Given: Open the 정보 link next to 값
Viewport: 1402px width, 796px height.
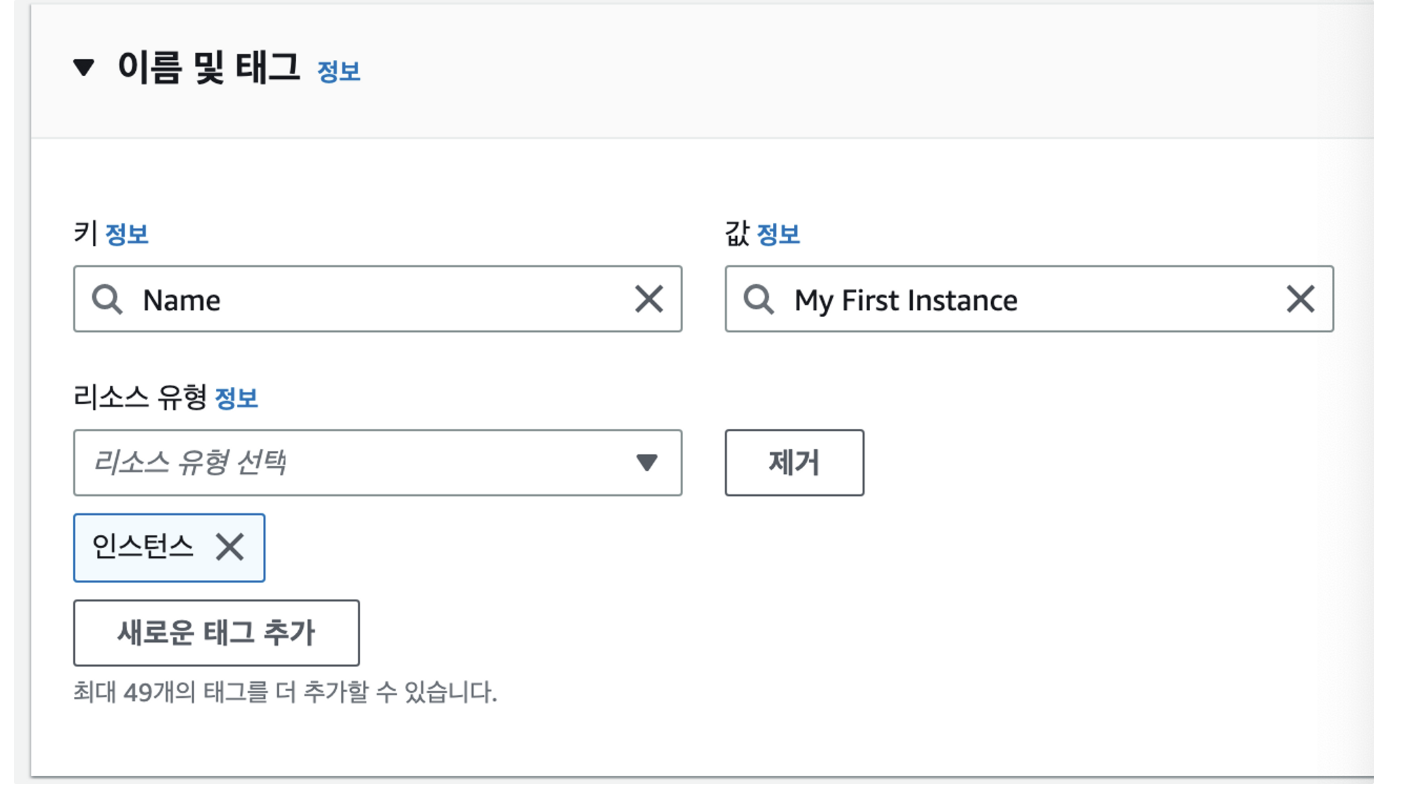Looking at the screenshot, I should tap(778, 235).
